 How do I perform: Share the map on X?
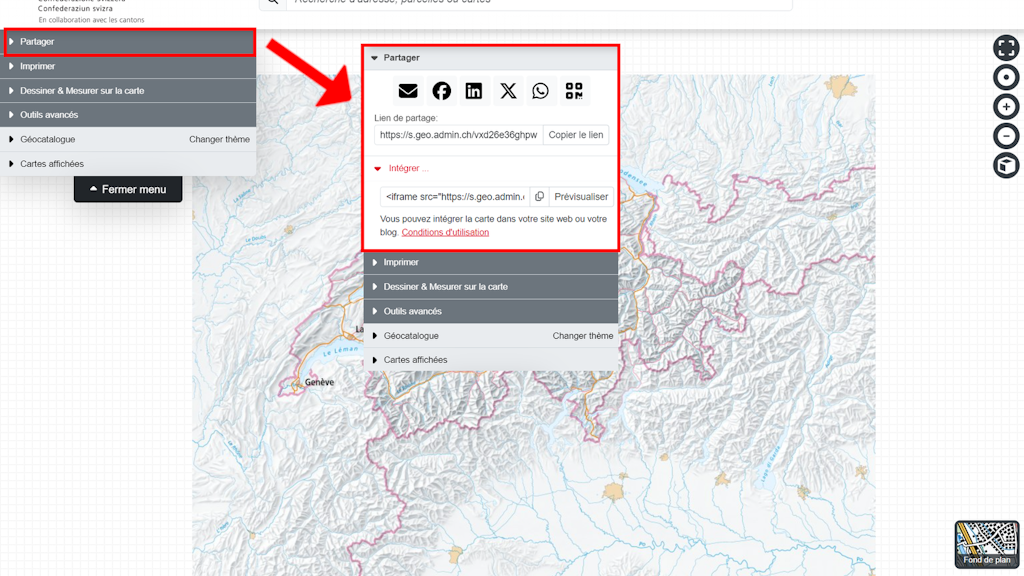508,91
